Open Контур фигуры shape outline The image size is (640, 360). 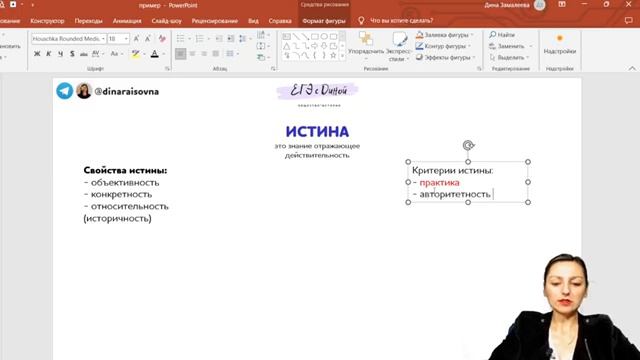[444, 46]
